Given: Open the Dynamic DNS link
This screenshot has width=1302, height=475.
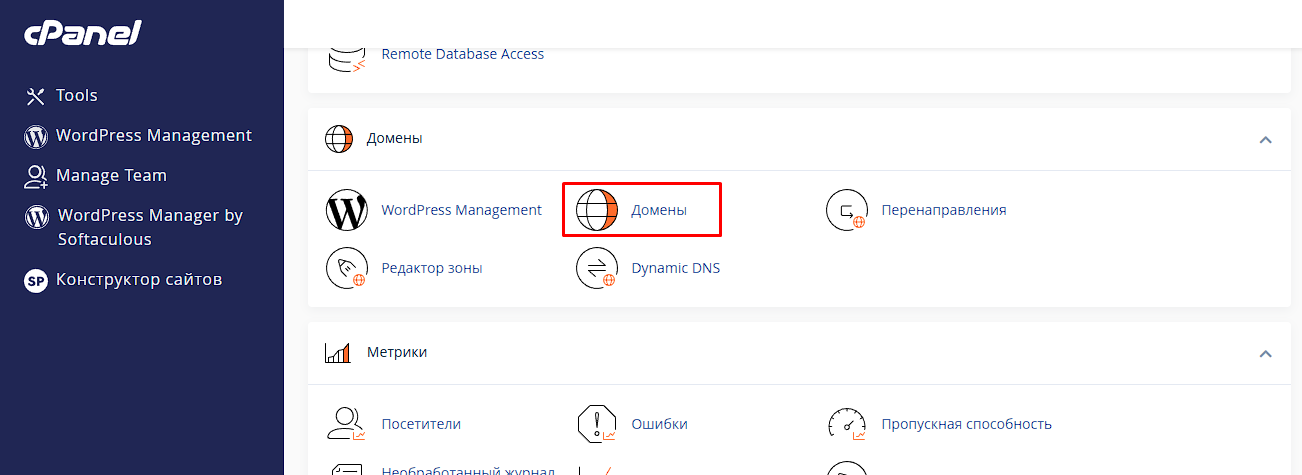Looking at the screenshot, I should click(x=676, y=269).
